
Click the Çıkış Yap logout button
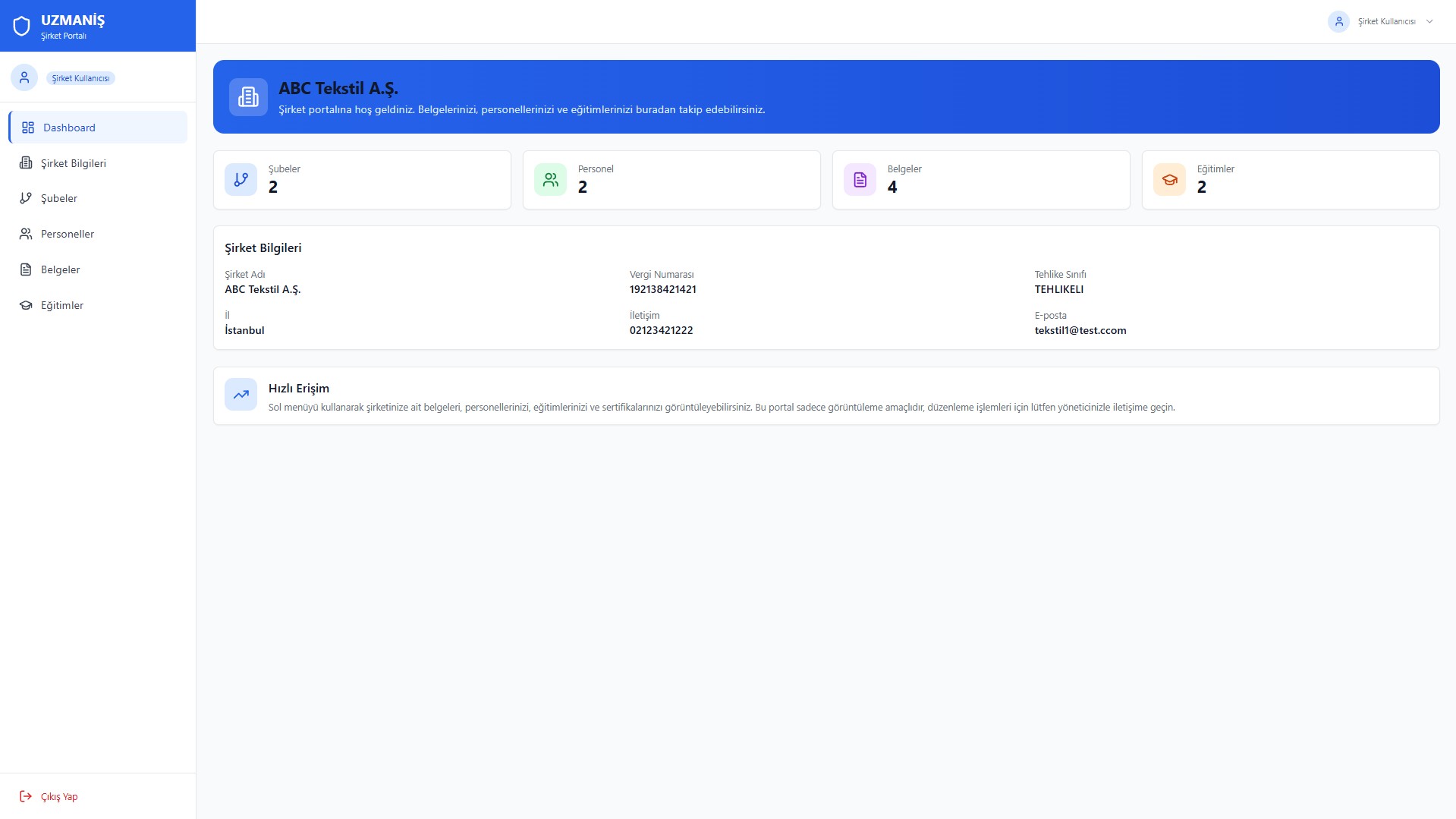click(x=49, y=796)
